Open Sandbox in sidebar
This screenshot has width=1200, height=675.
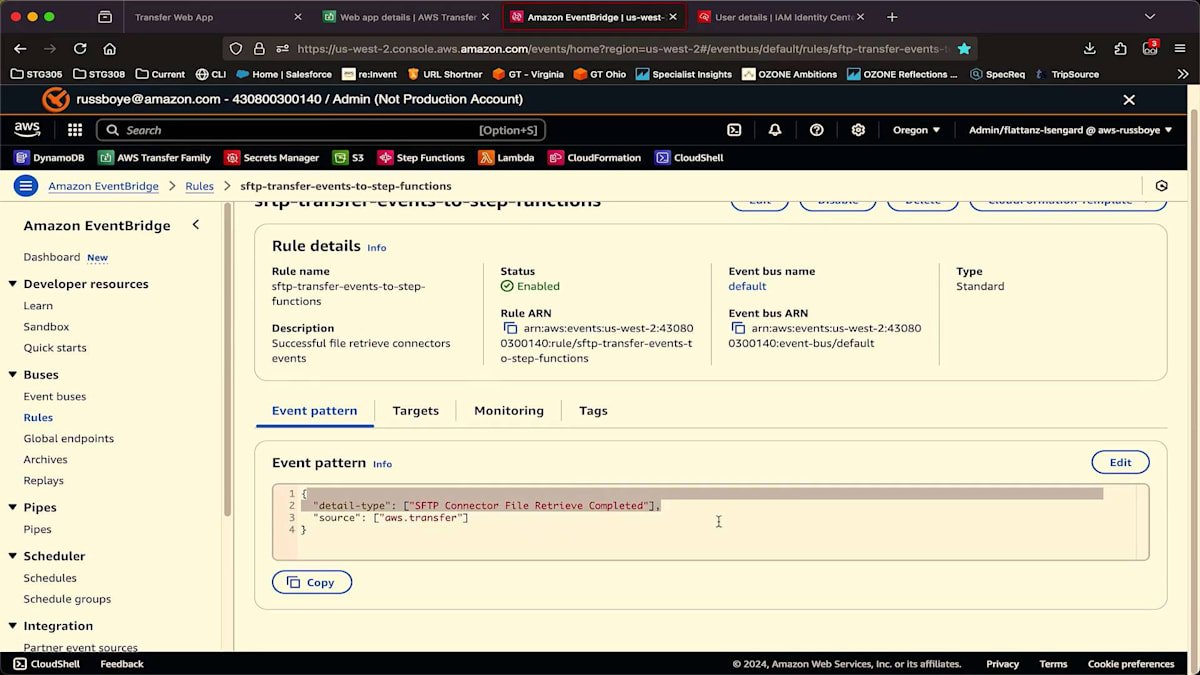point(47,327)
